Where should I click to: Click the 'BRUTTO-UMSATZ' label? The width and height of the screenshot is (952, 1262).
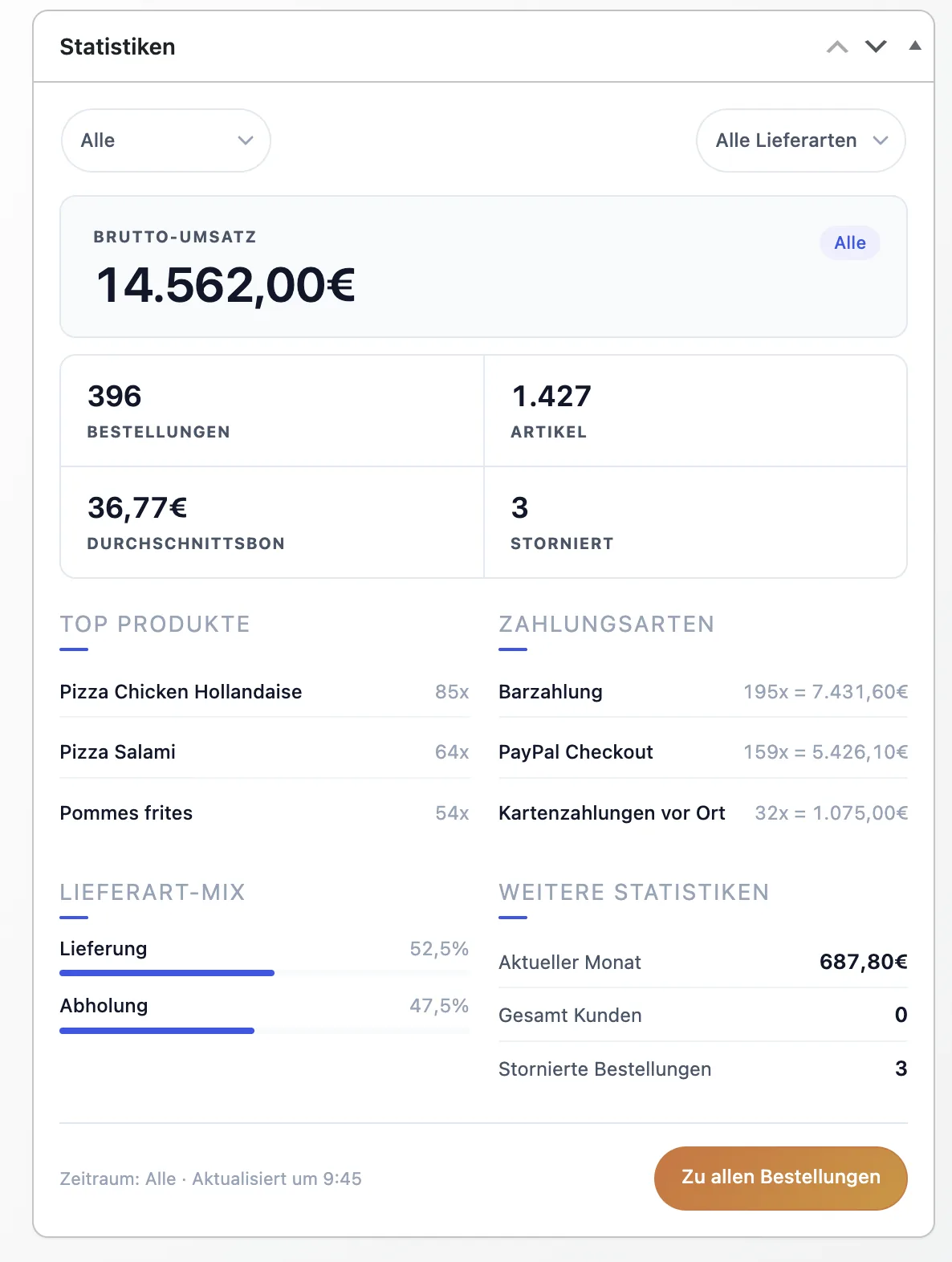175,237
